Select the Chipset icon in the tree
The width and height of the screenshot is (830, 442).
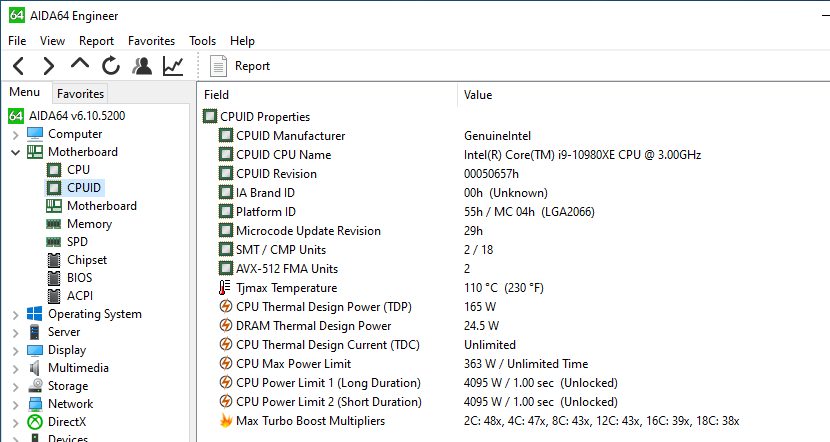tap(53, 260)
